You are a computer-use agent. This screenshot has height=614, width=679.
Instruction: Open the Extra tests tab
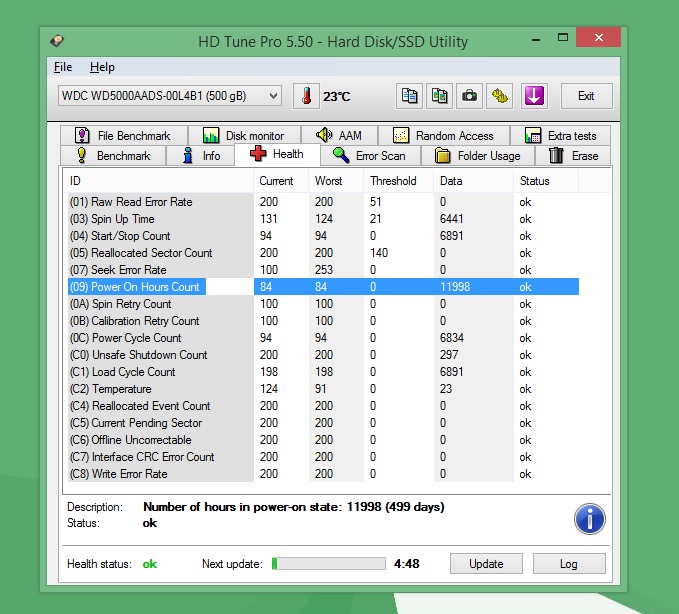pyautogui.click(x=560, y=136)
